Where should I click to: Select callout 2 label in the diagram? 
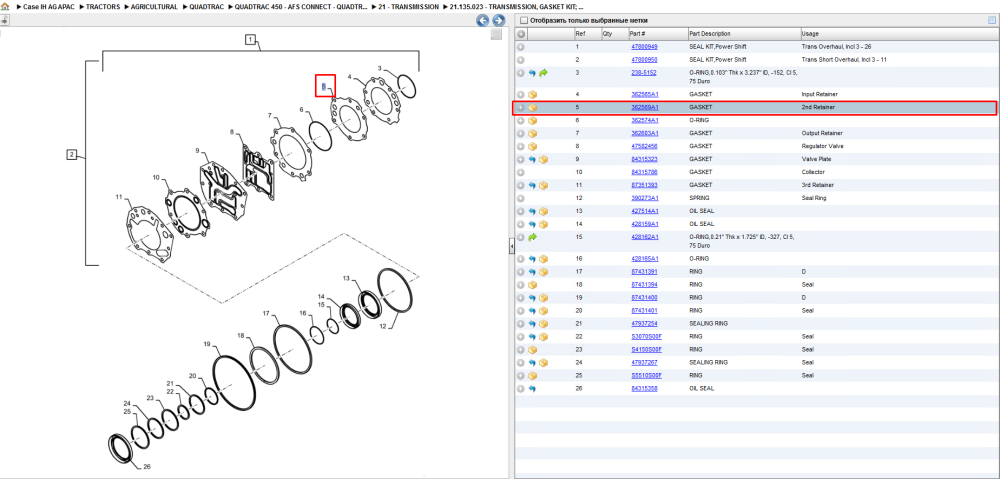tap(72, 154)
